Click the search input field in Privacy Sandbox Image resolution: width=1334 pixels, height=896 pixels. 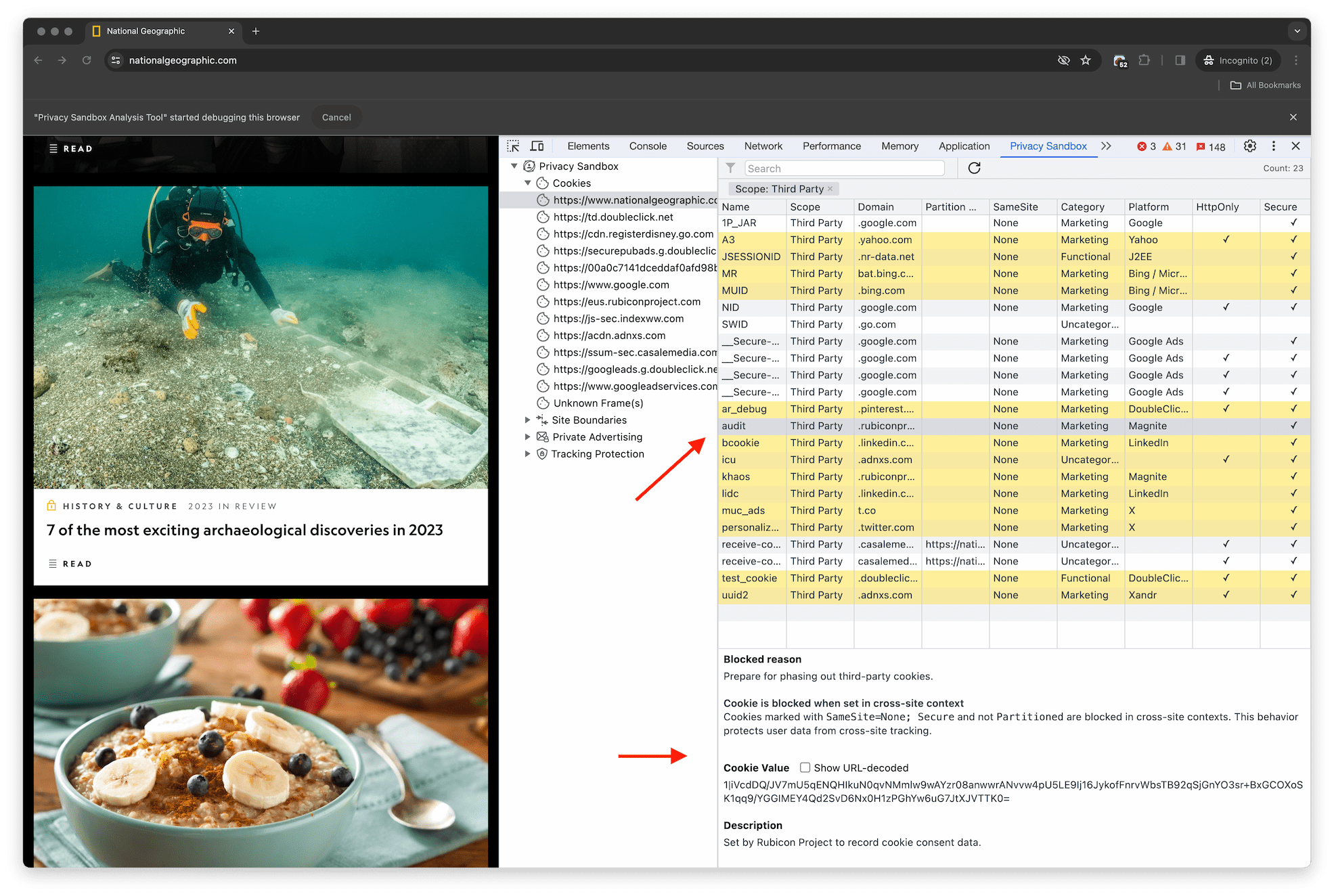click(x=849, y=167)
